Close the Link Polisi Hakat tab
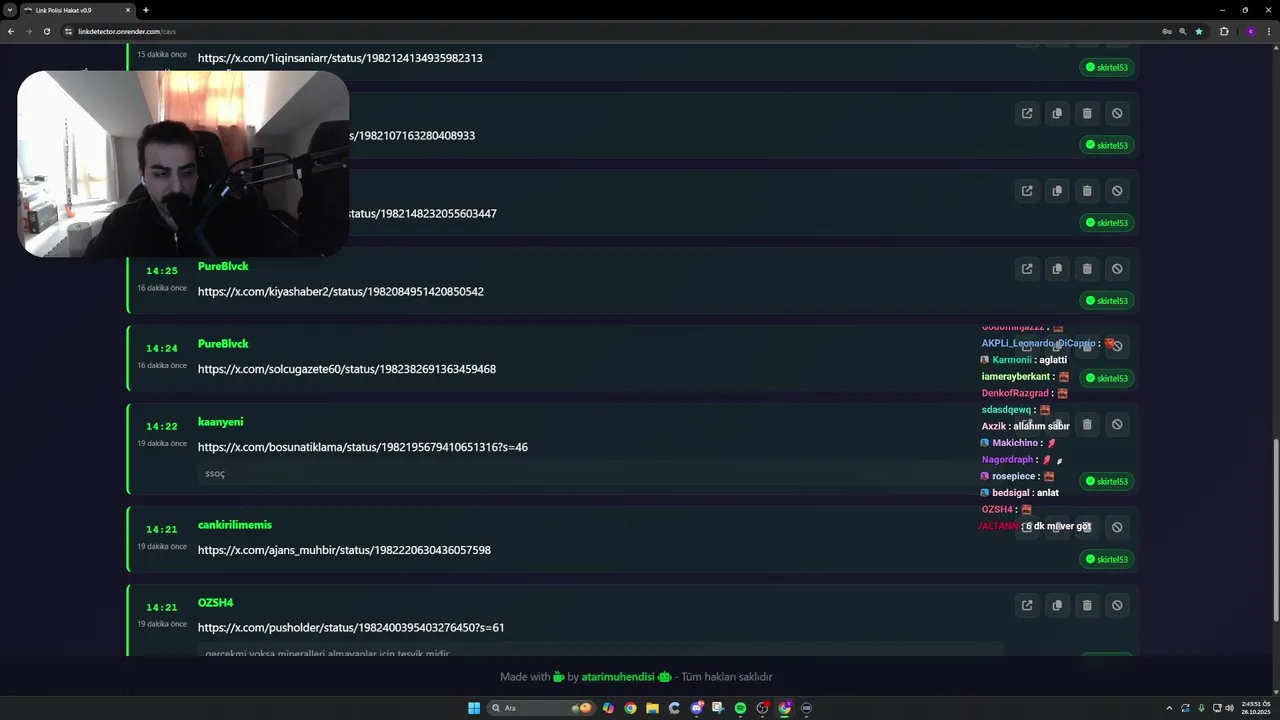The width and height of the screenshot is (1280, 720). point(128,10)
